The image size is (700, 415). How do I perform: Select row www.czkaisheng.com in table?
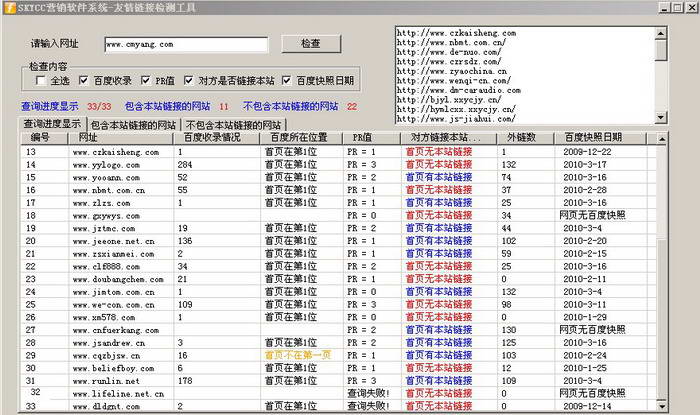tap(338, 152)
